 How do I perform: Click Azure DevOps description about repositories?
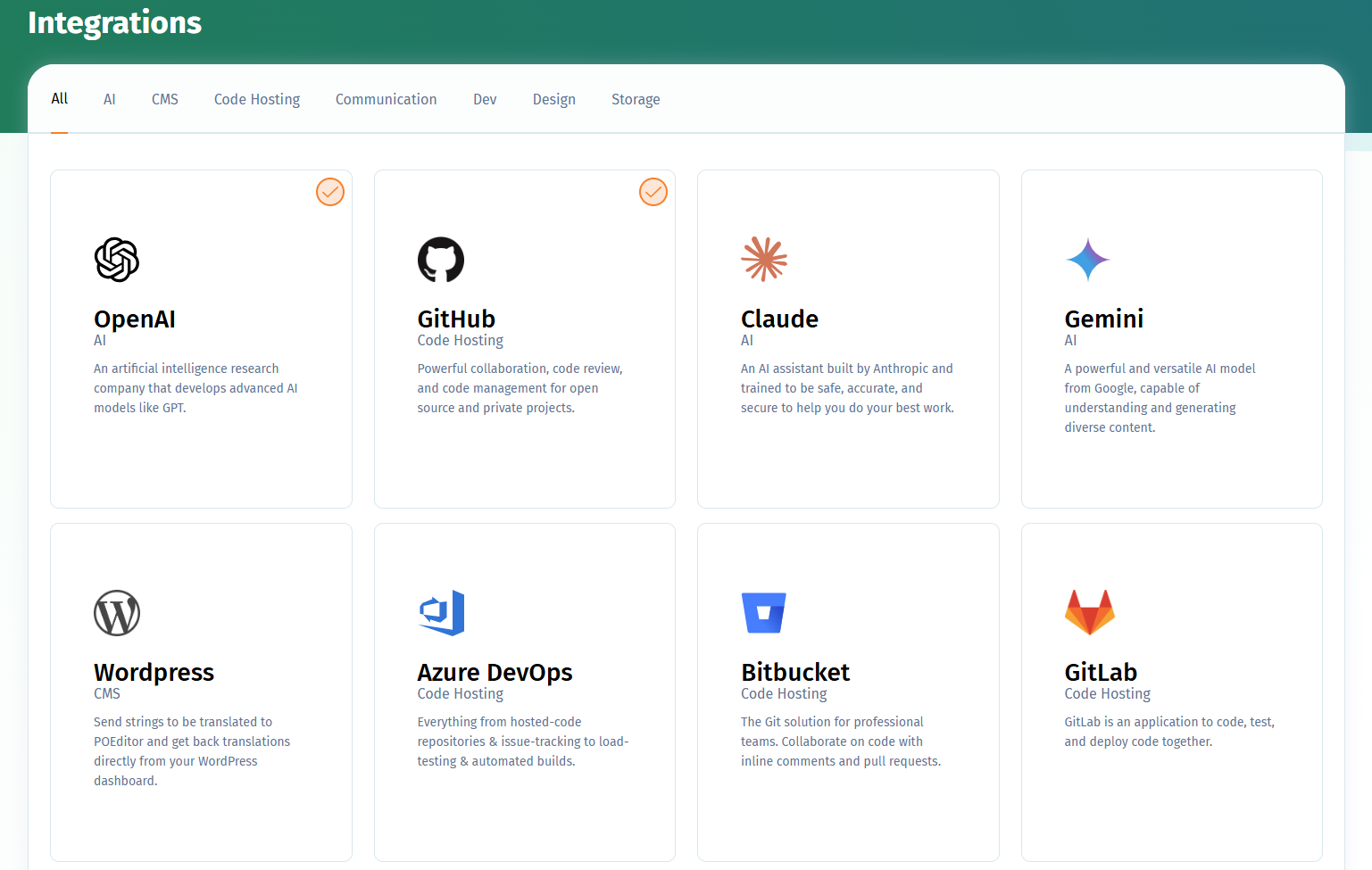523,742
